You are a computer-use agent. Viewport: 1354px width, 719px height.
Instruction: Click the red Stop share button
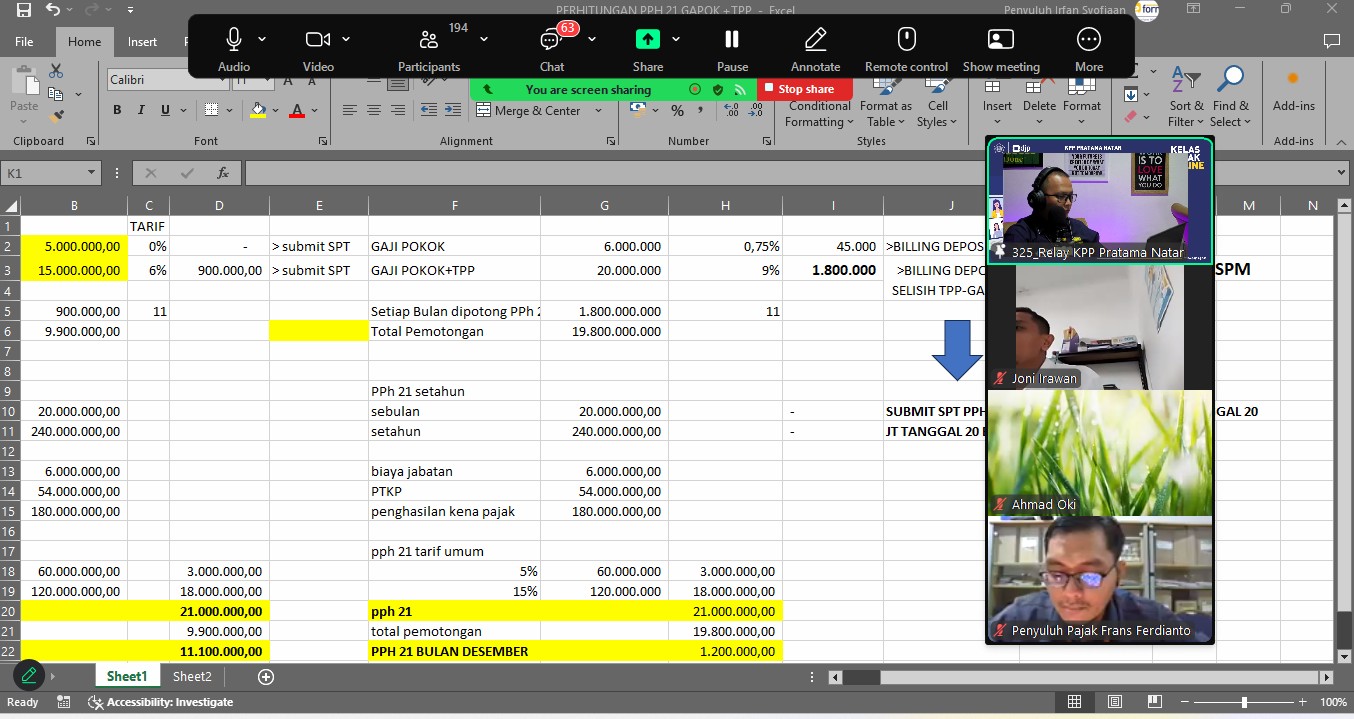point(805,89)
